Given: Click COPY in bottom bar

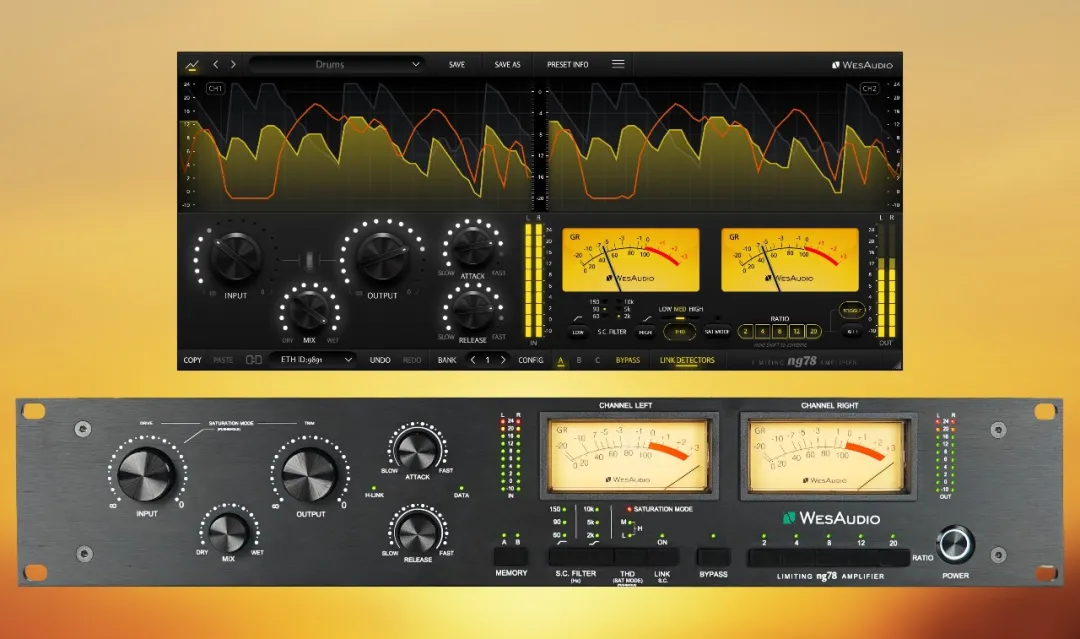Looking at the screenshot, I should tap(192, 360).
